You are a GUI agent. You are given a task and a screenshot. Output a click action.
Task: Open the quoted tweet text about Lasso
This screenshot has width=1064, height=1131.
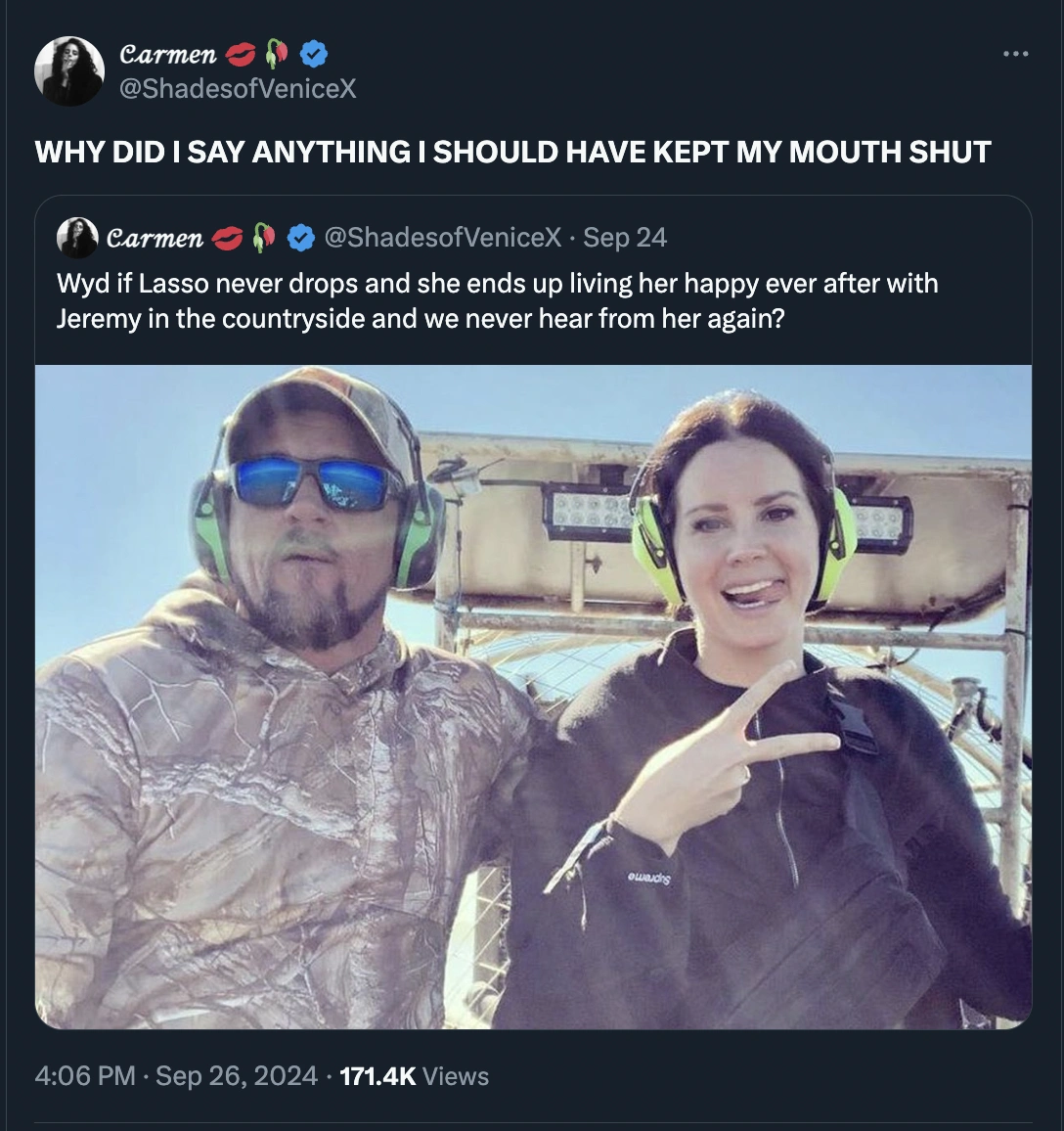click(x=497, y=301)
